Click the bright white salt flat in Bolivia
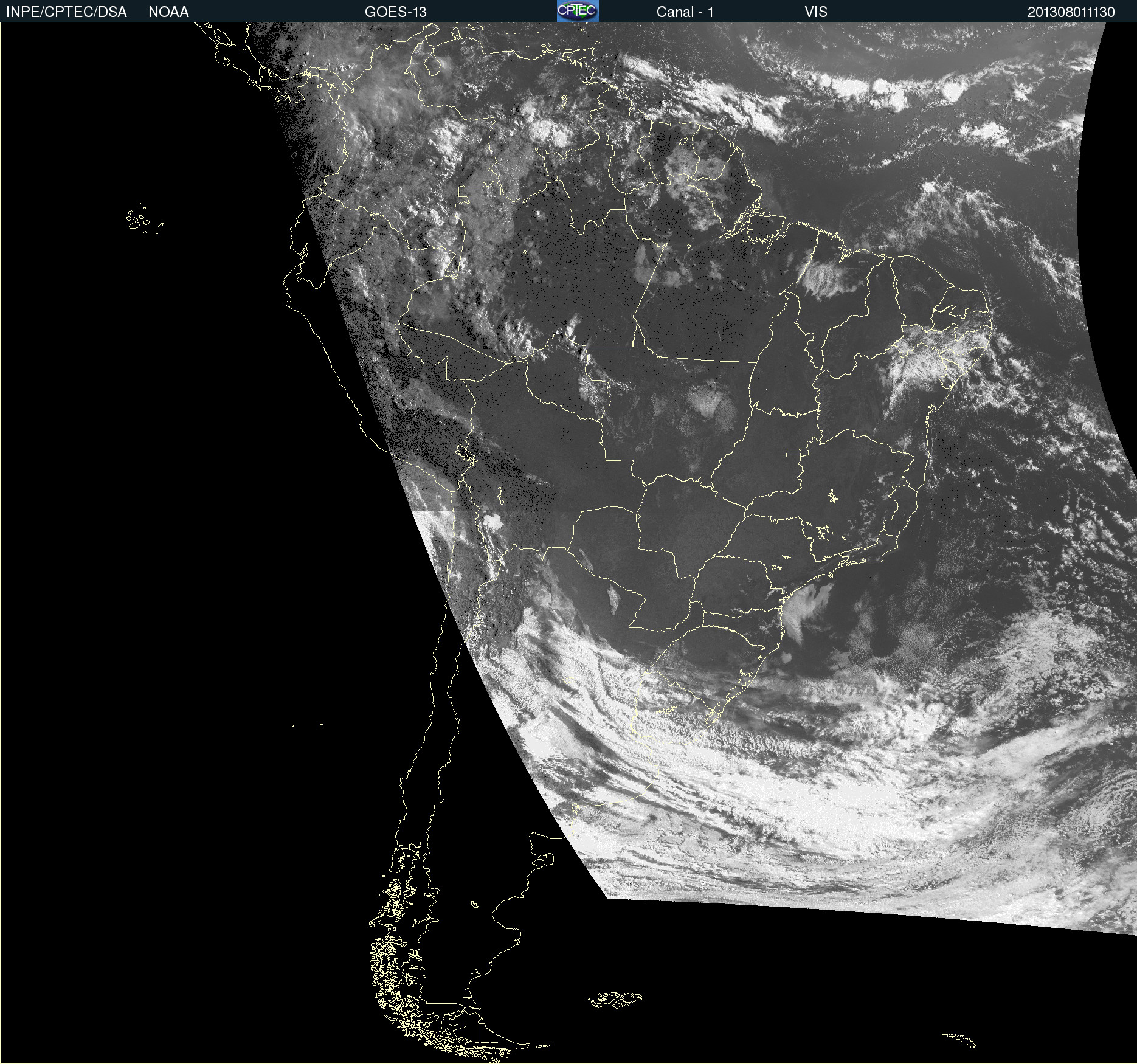The width and height of the screenshot is (1137, 1064). 491,521
